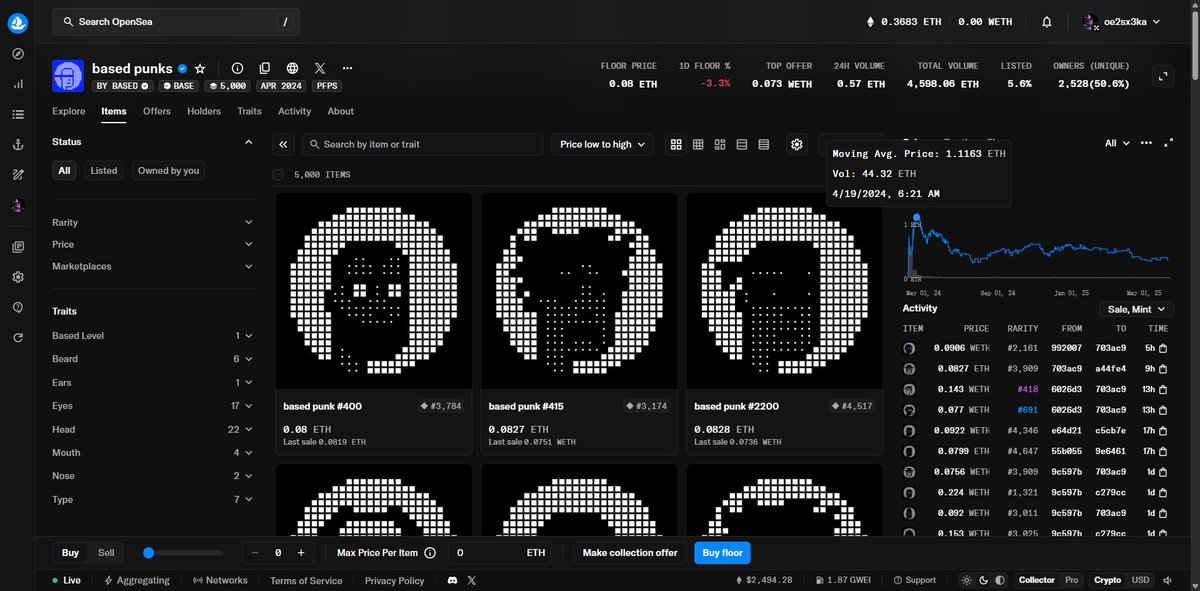
Task: Open the Discover compass icon in sidebar
Action: pyautogui.click(x=18, y=54)
